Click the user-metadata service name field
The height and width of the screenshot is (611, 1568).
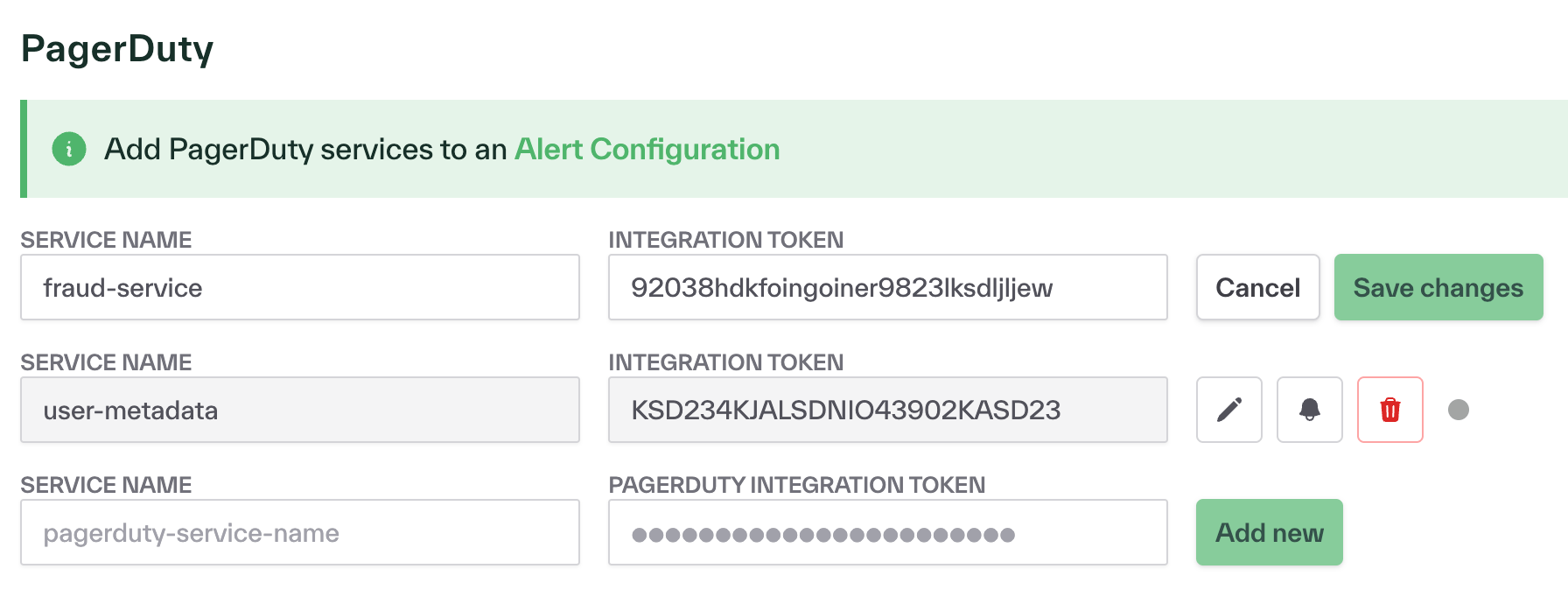(x=299, y=410)
